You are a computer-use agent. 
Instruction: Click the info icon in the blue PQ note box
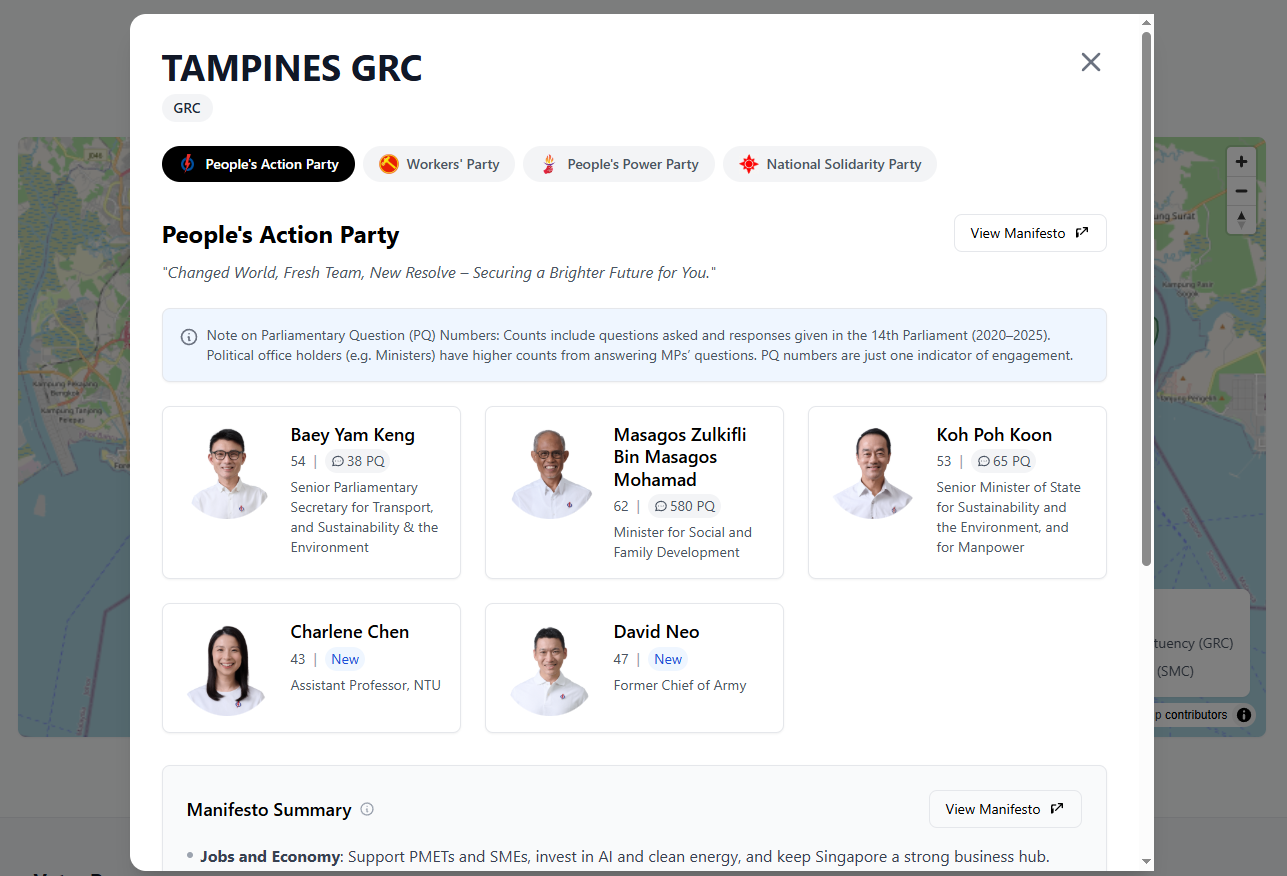point(189,337)
